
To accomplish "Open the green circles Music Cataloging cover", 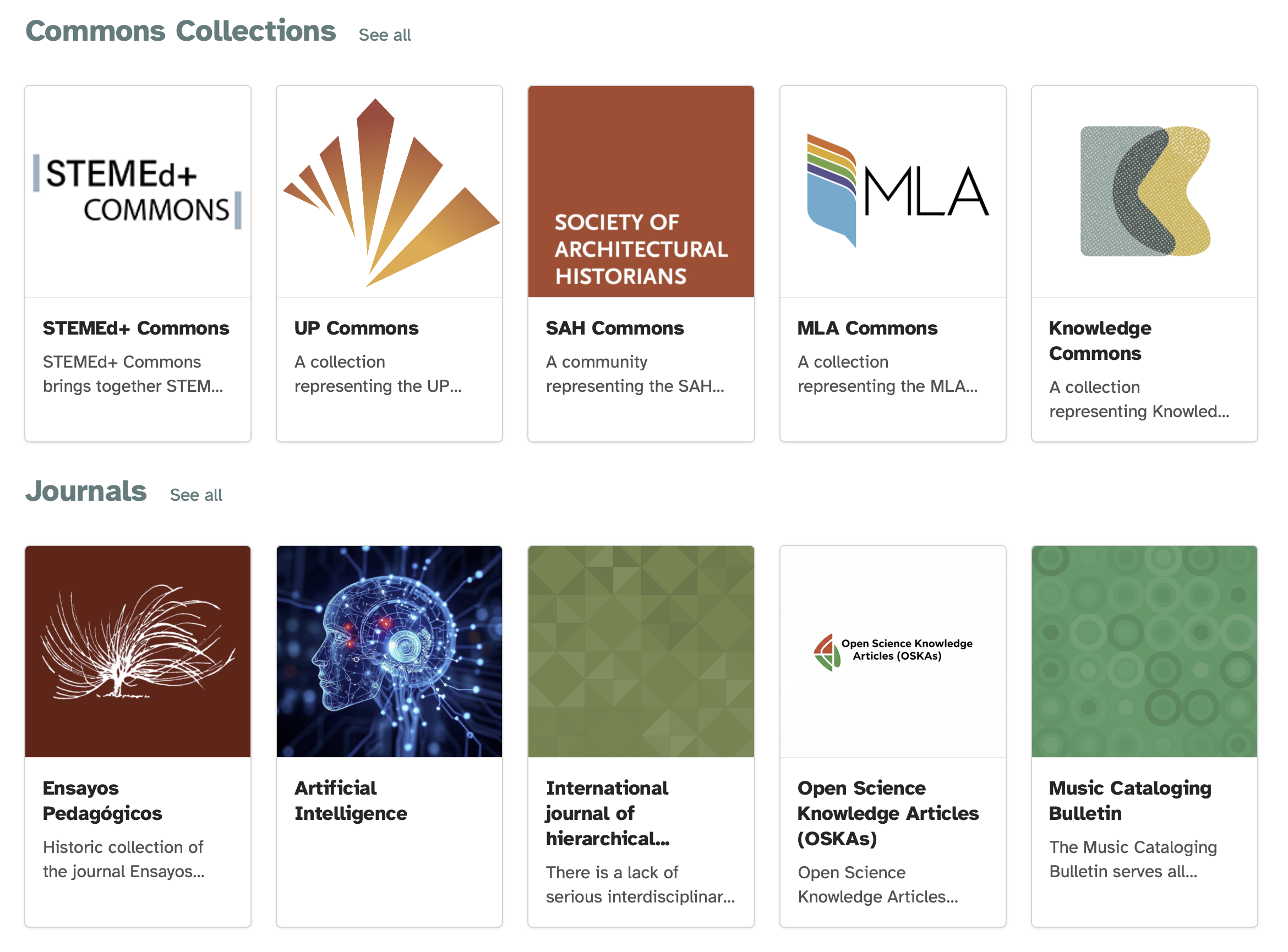I will [x=1143, y=650].
